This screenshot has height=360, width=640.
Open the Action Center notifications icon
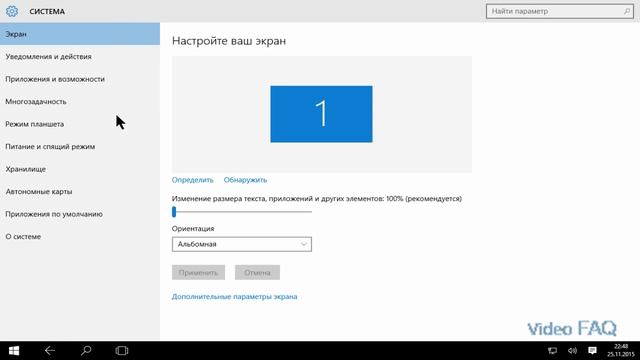tap(592, 351)
